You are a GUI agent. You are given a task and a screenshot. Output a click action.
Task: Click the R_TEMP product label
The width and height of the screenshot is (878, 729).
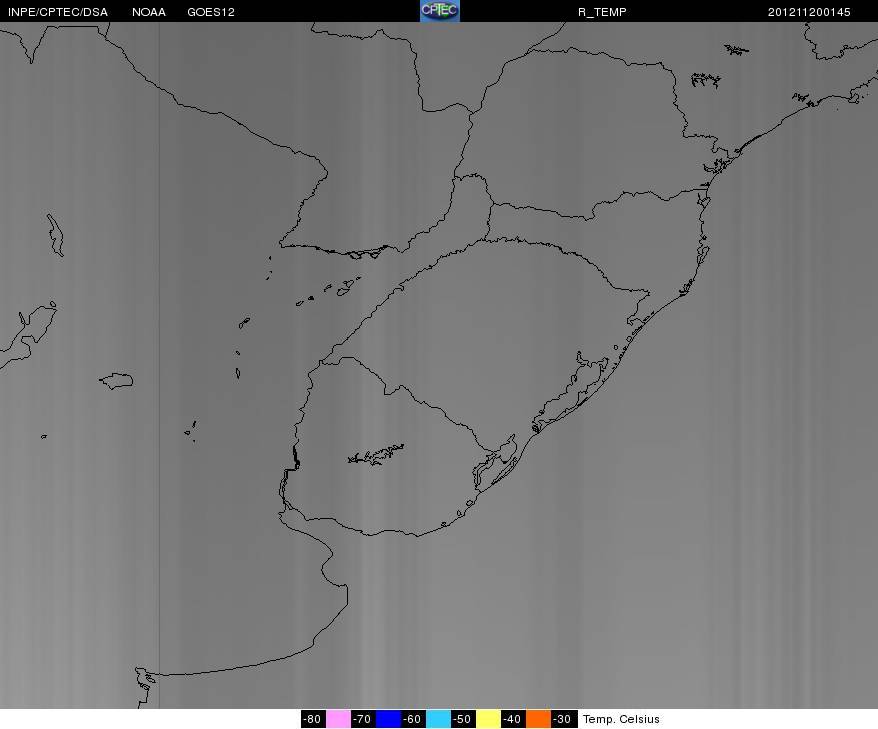click(x=602, y=12)
